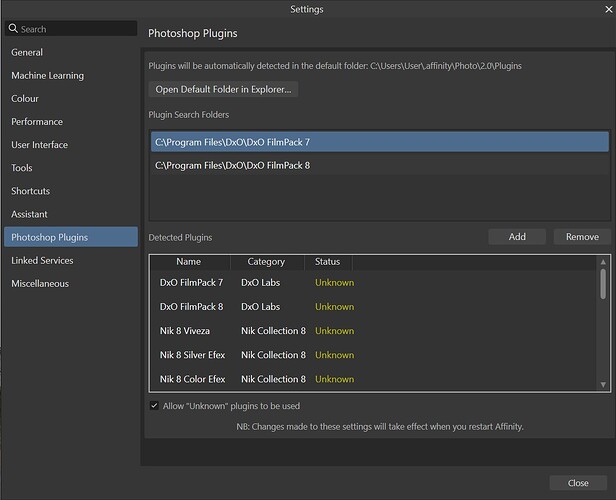Remove the selected plugin search folder

click(582, 237)
